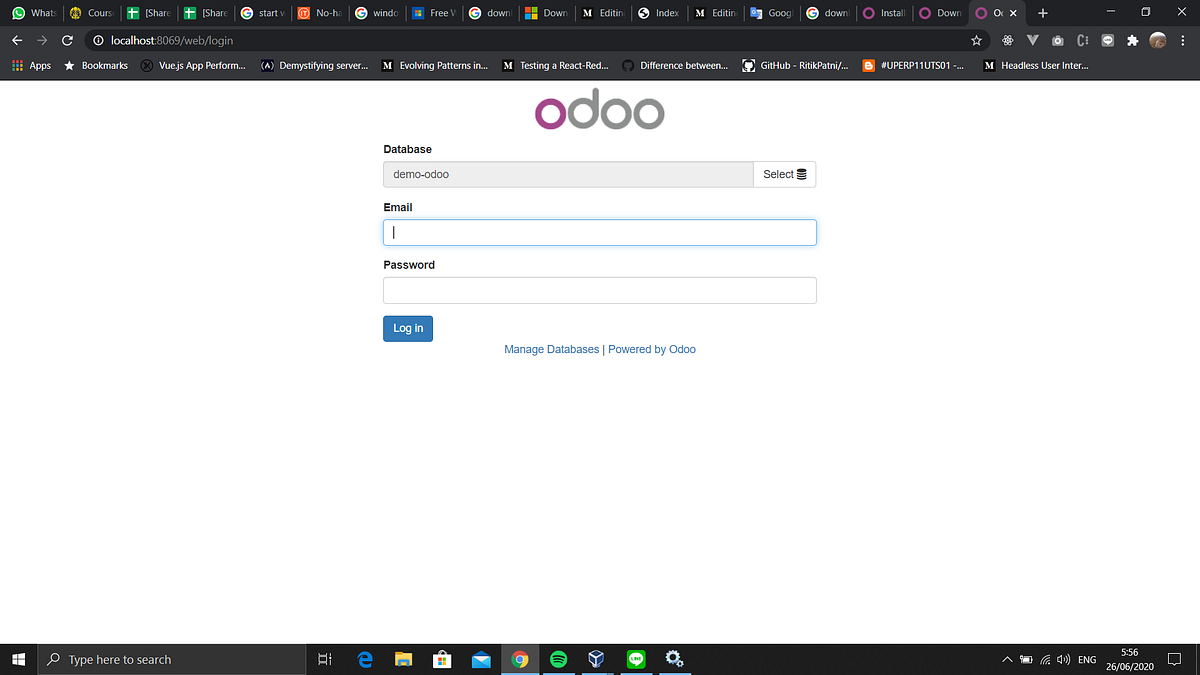Expand the Bookmarks folder on bookmarks bar

[104, 65]
